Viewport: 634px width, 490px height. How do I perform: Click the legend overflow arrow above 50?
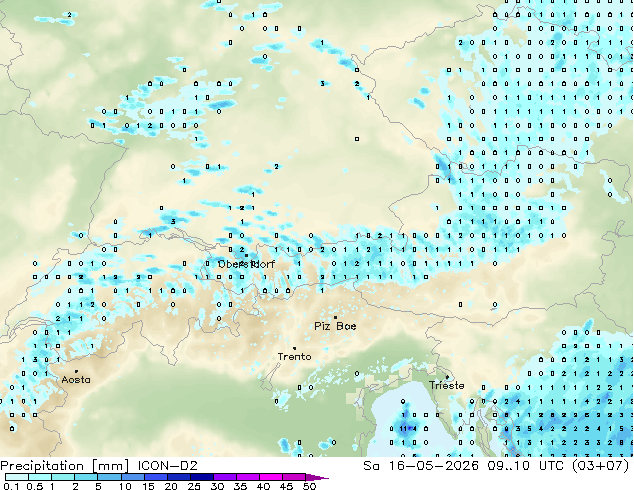click(317, 477)
